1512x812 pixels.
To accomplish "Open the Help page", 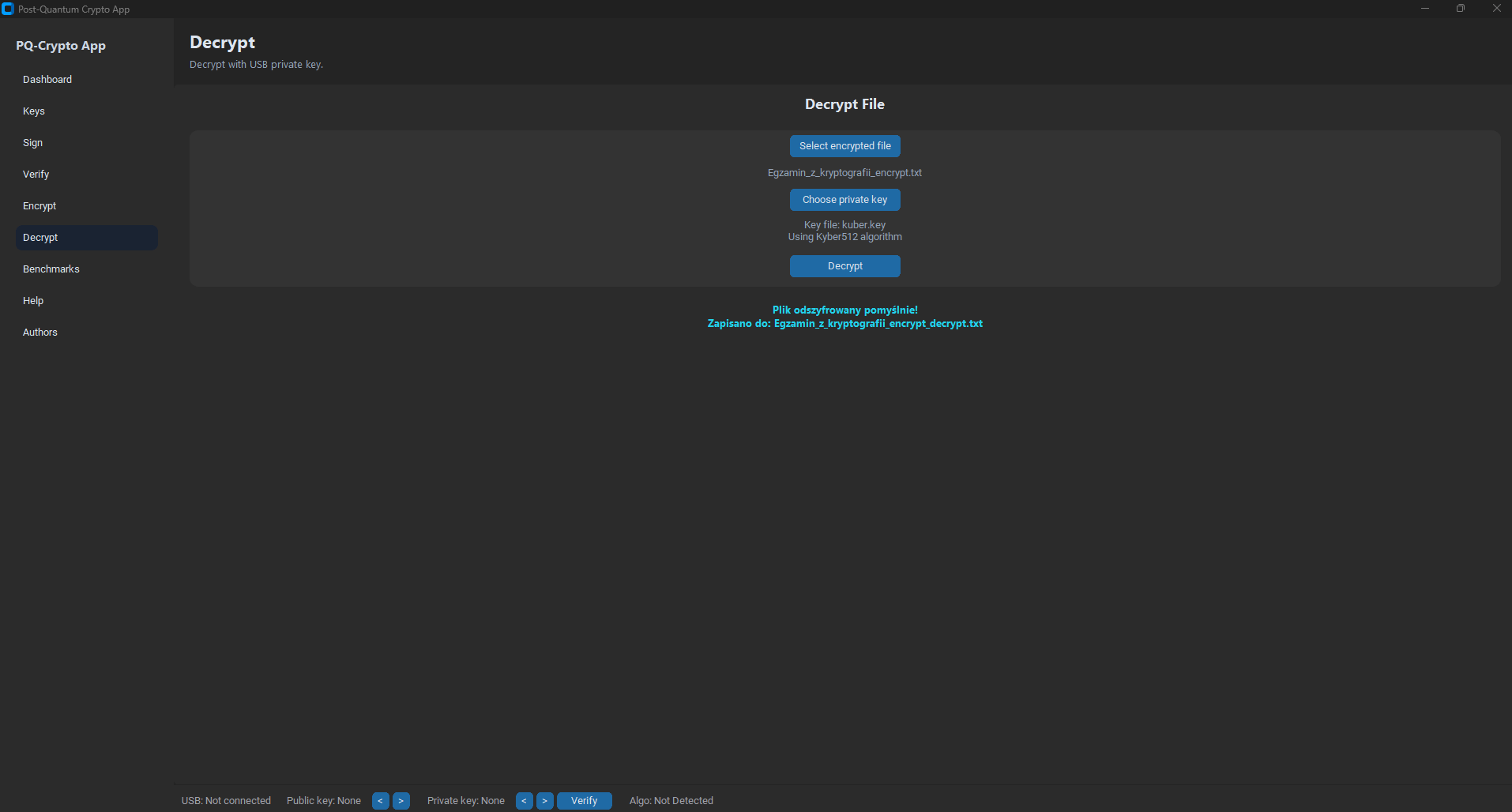I will pos(33,300).
